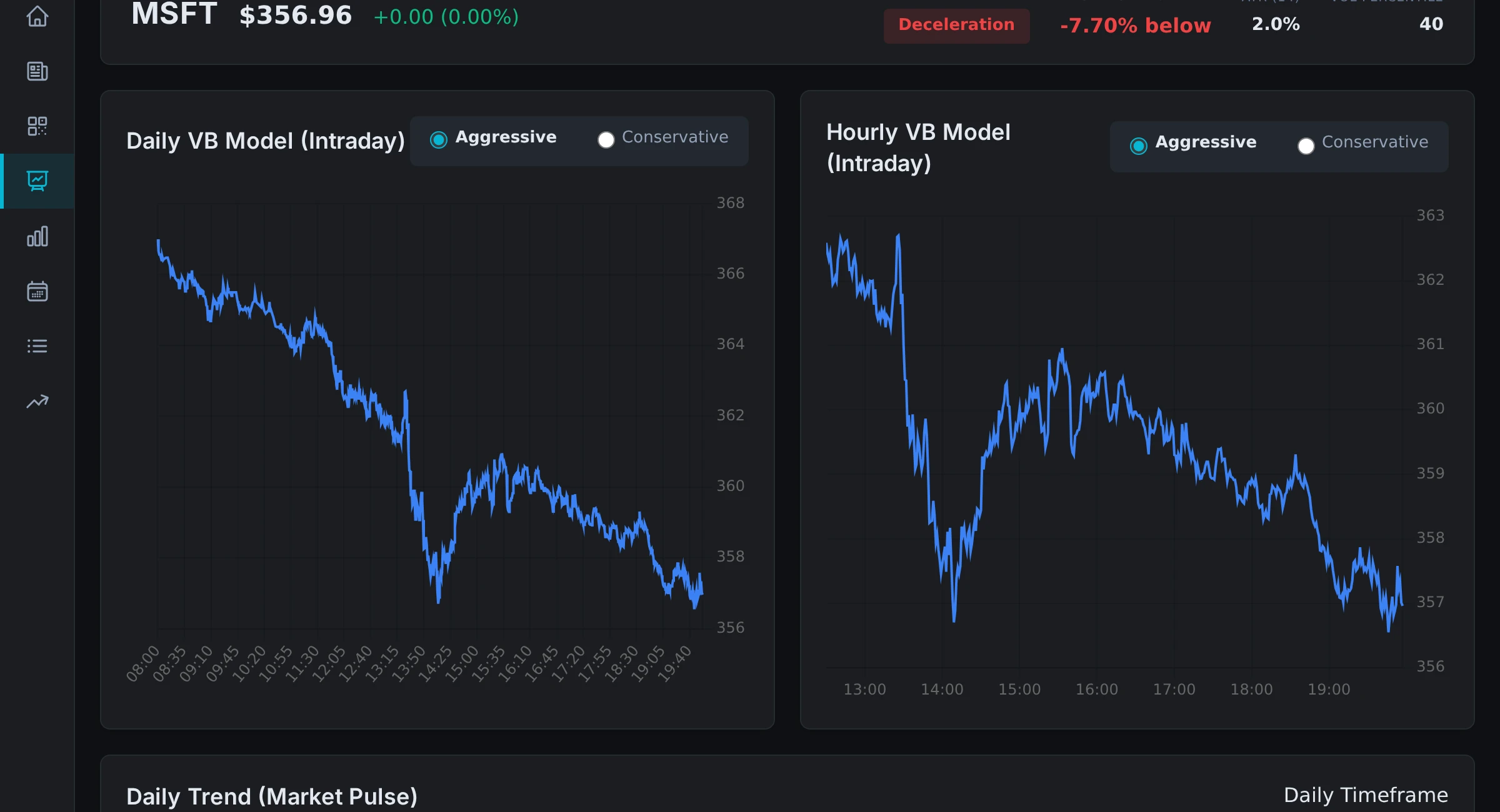Click the Deceleration status badge
This screenshot has height=812, width=1500.
pos(956,25)
